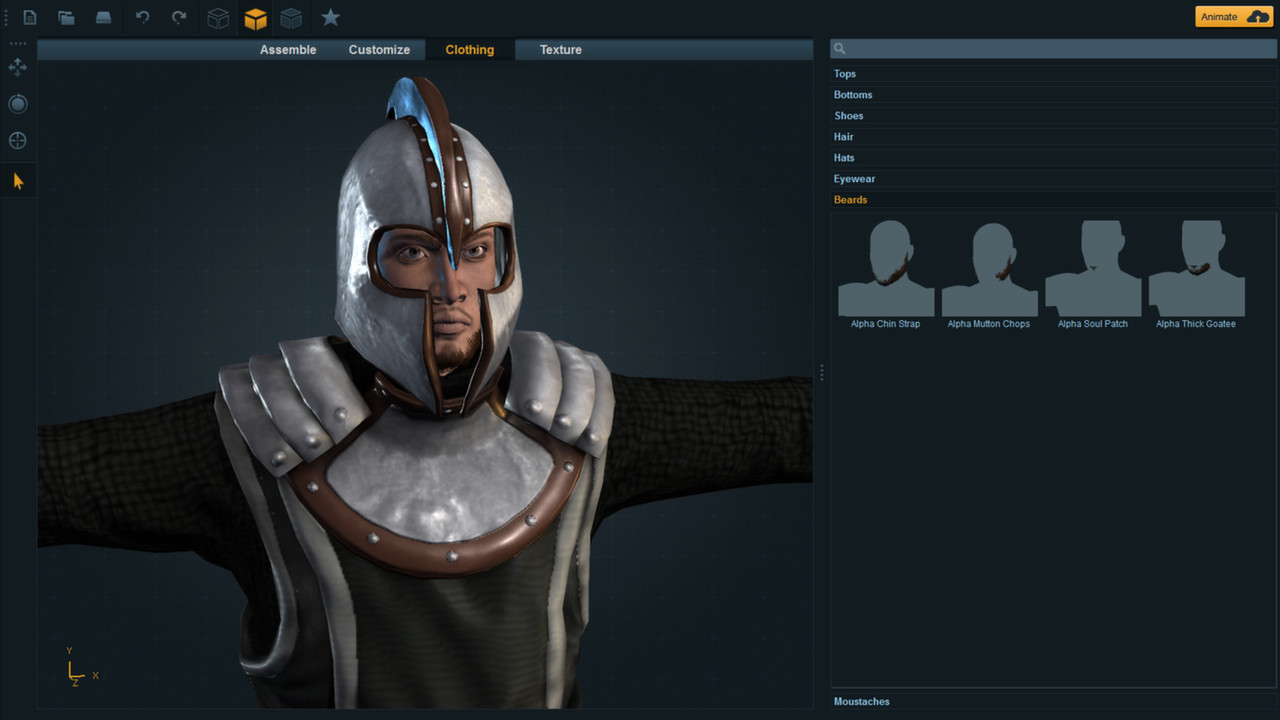Apply the Alpha Mutton Chops beard
The height and width of the screenshot is (720, 1280).
[989, 268]
